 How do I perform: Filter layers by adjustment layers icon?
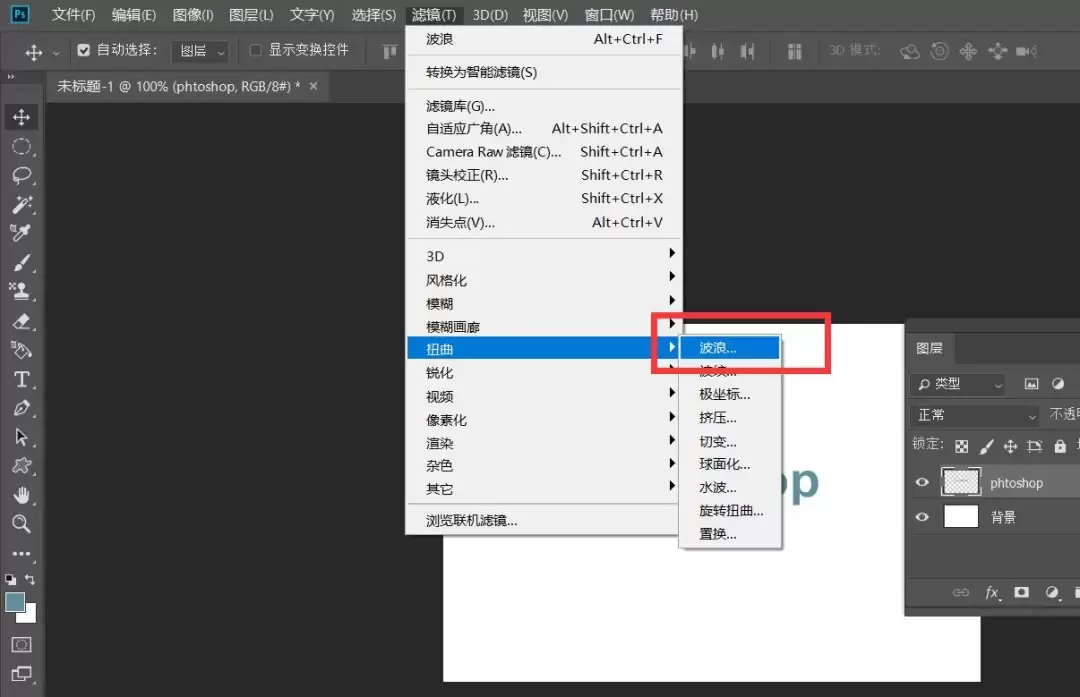coord(1058,384)
